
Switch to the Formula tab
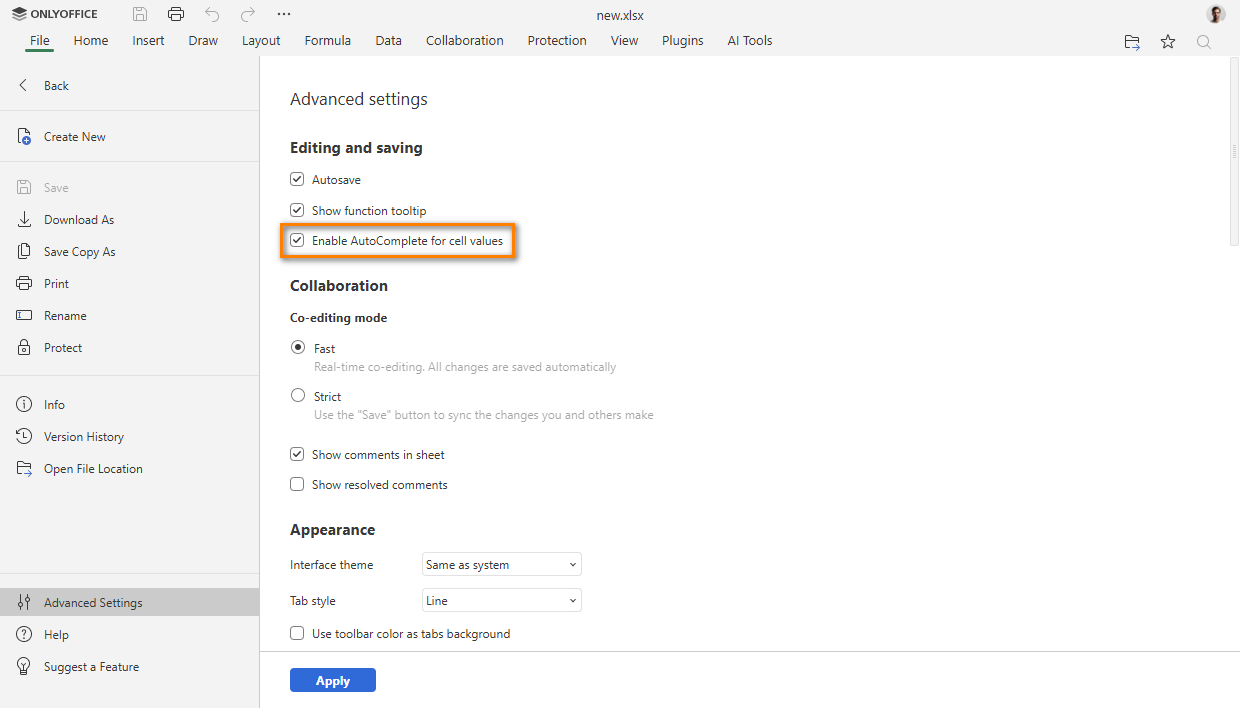pyautogui.click(x=328, y=41)
